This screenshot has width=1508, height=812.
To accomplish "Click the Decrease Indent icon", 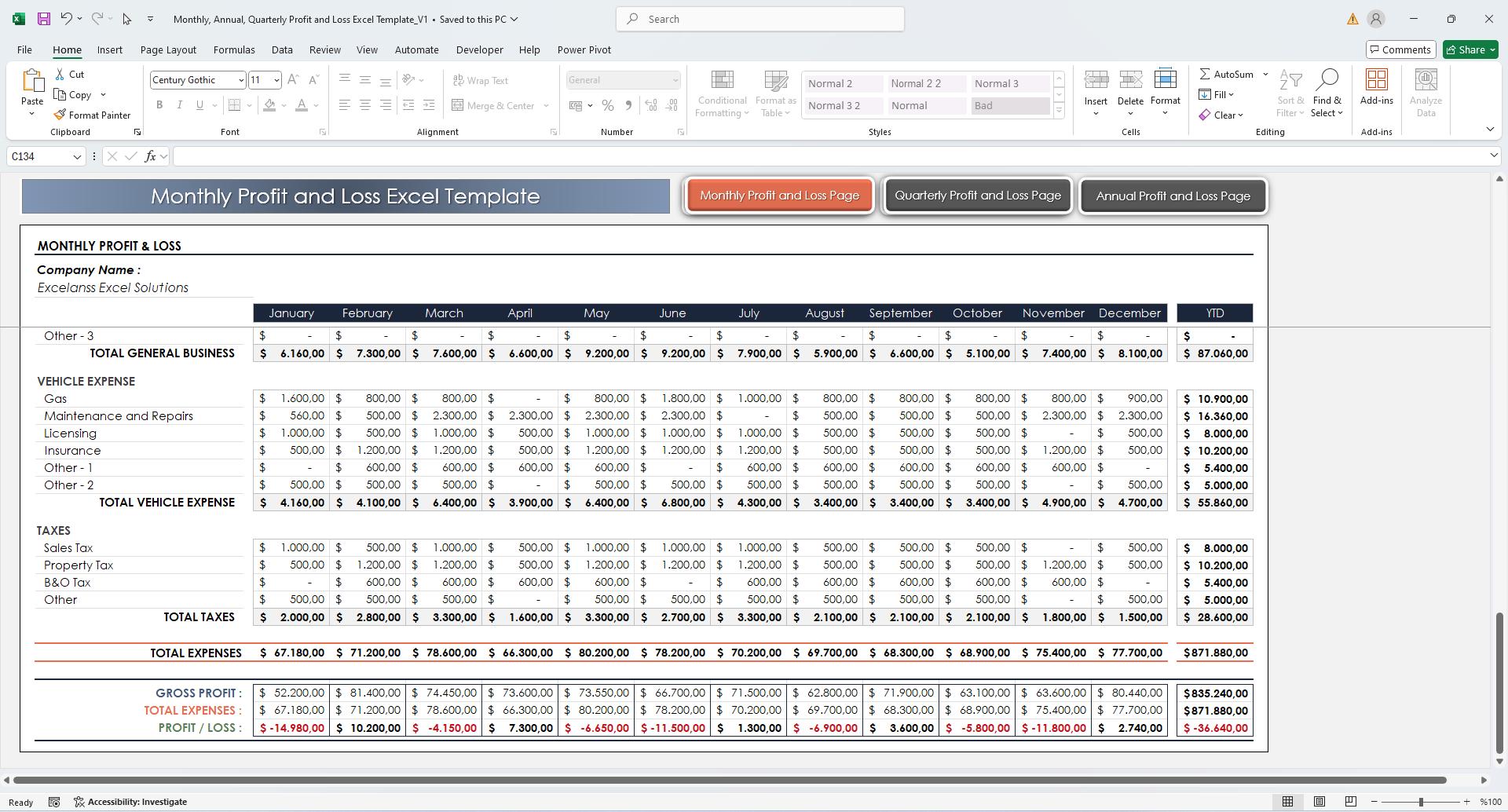I will tap(408, 105).
